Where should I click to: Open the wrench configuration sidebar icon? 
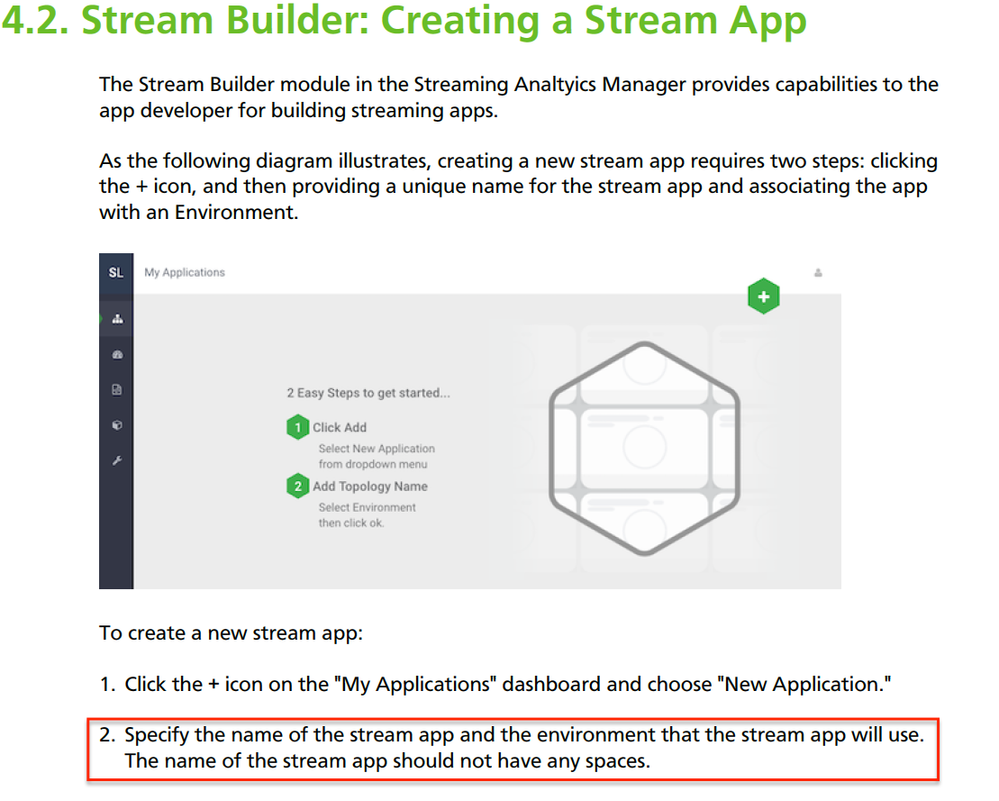pyautogui.click(x=117, y=461)
